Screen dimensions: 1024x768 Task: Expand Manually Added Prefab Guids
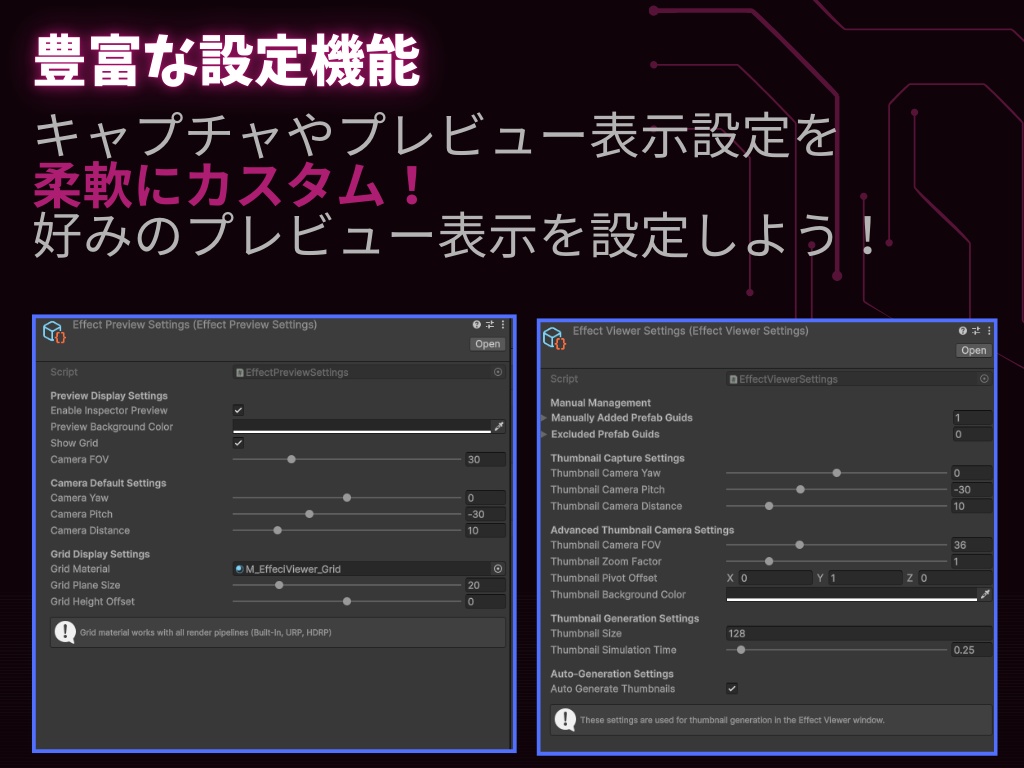543,418
